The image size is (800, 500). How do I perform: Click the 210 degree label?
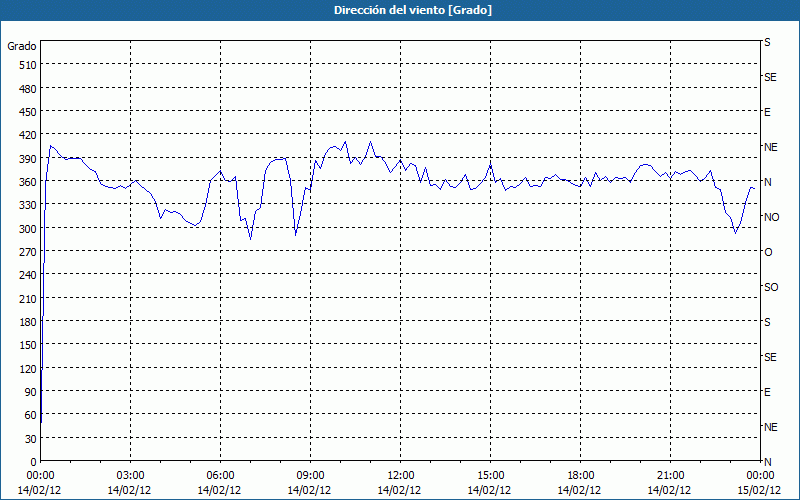click(28, 299)
